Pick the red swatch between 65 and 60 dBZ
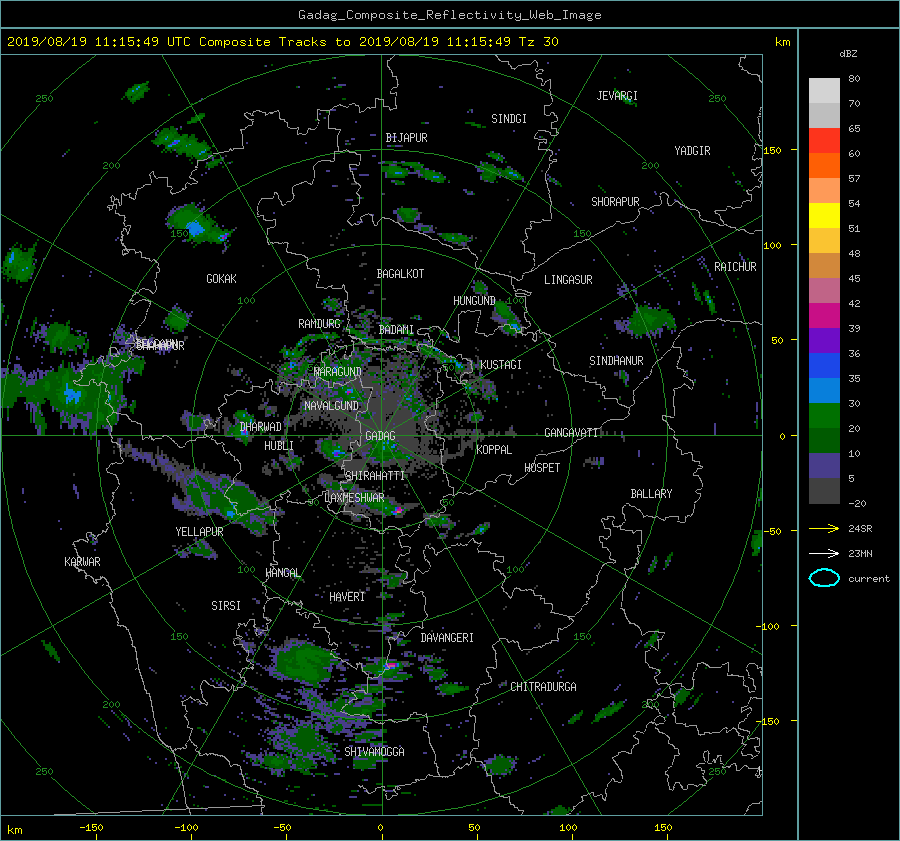900x841 pixels. [824, 141]
